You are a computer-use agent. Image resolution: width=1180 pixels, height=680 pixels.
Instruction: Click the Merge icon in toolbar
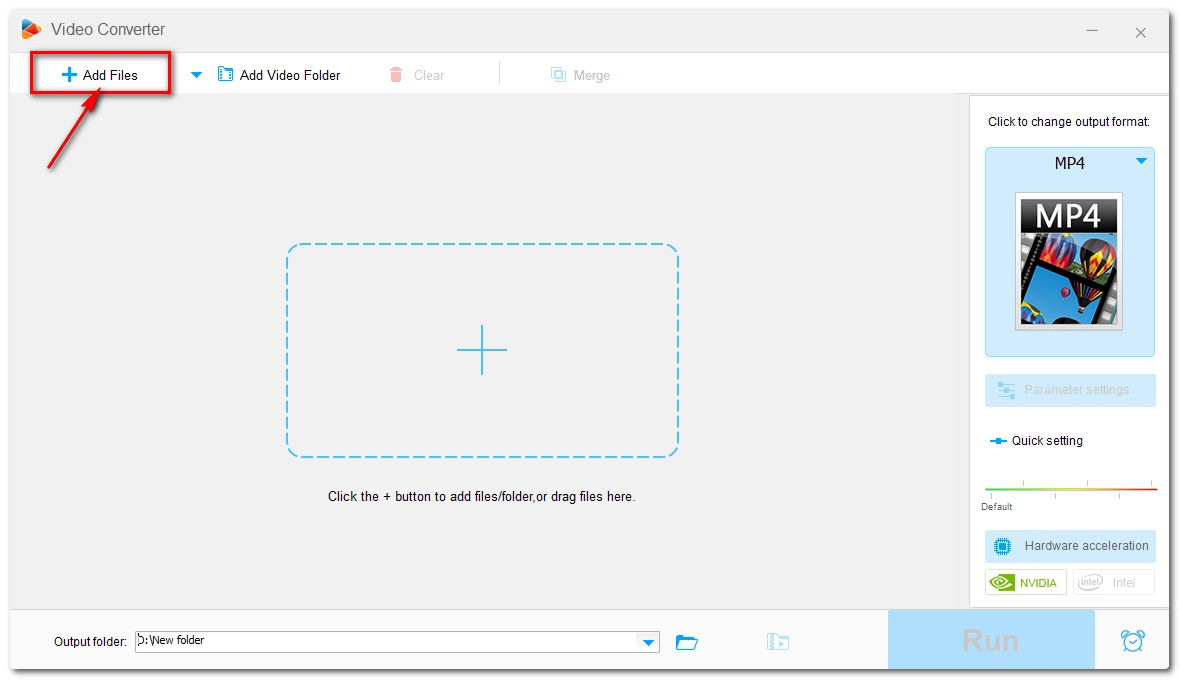coord(558,75)
